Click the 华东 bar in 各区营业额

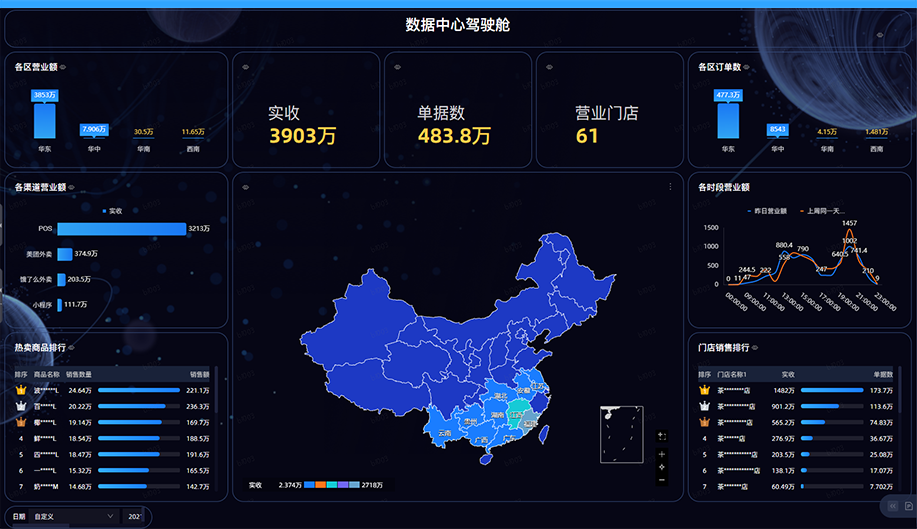point(45,121)
